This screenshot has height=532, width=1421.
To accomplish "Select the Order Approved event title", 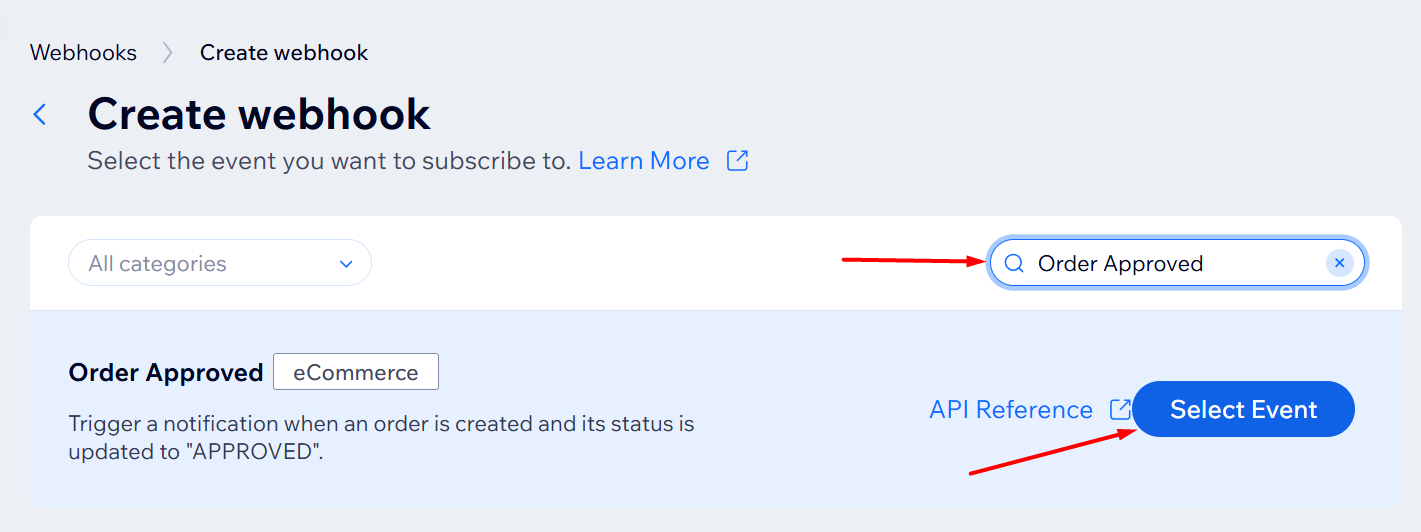I will coord(165,373).
